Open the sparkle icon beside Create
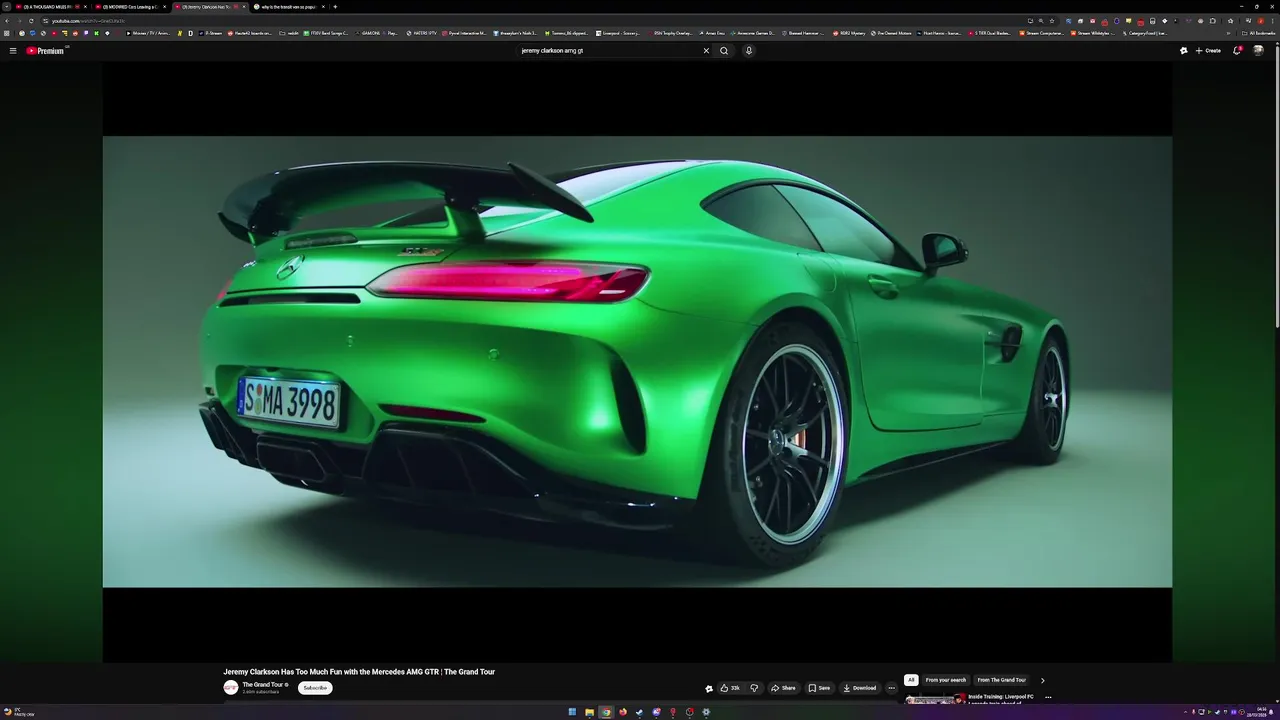 click(1184, 50)
